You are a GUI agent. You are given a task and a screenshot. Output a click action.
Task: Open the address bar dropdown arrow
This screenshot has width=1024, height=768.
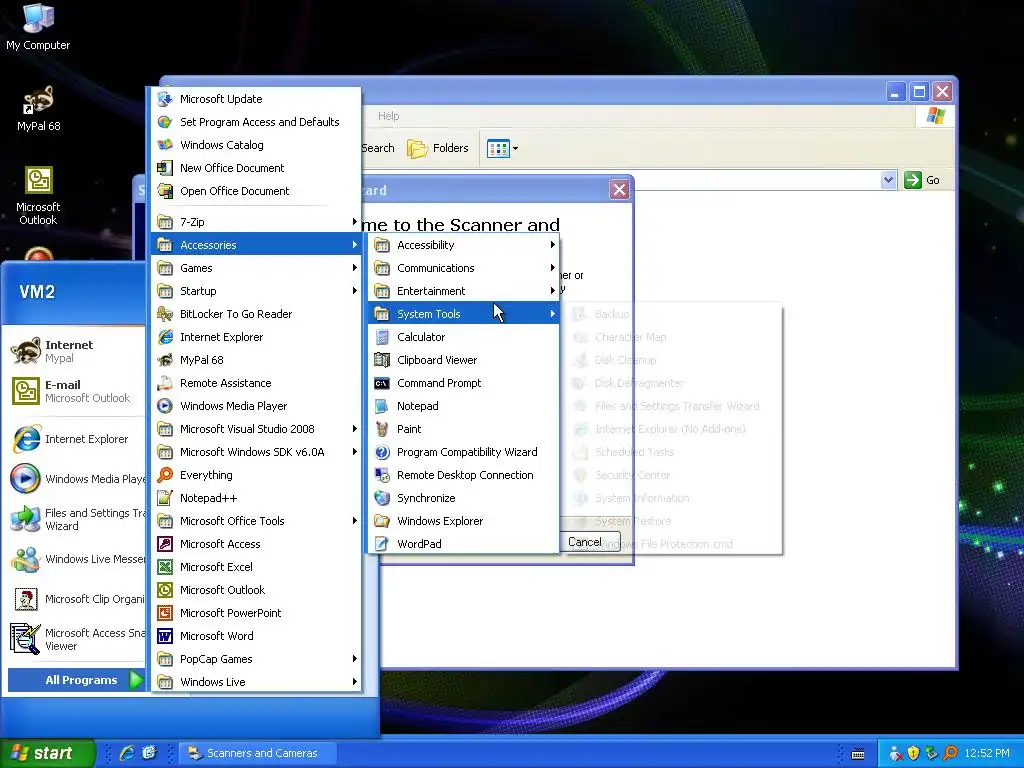[888, 180]
